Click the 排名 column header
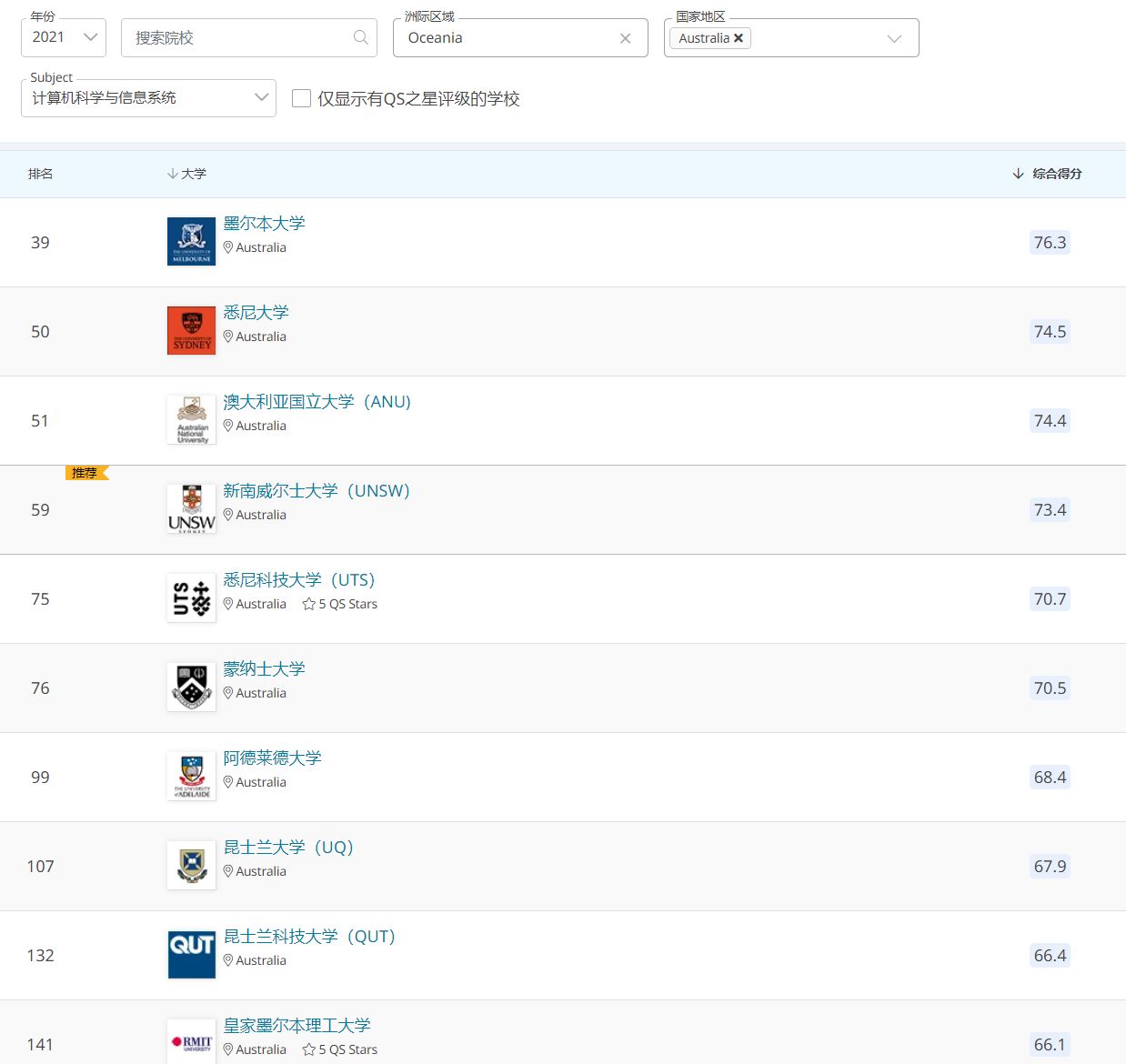The width and height of the screenshot is (1126, 1064). pyautogui.click(x=40, y=174)
